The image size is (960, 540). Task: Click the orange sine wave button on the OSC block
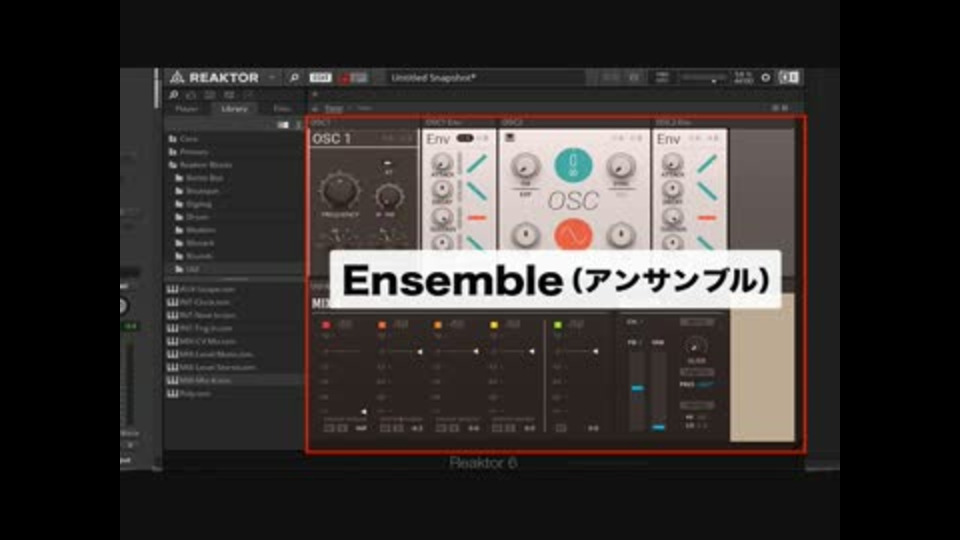tap(573, 234)
